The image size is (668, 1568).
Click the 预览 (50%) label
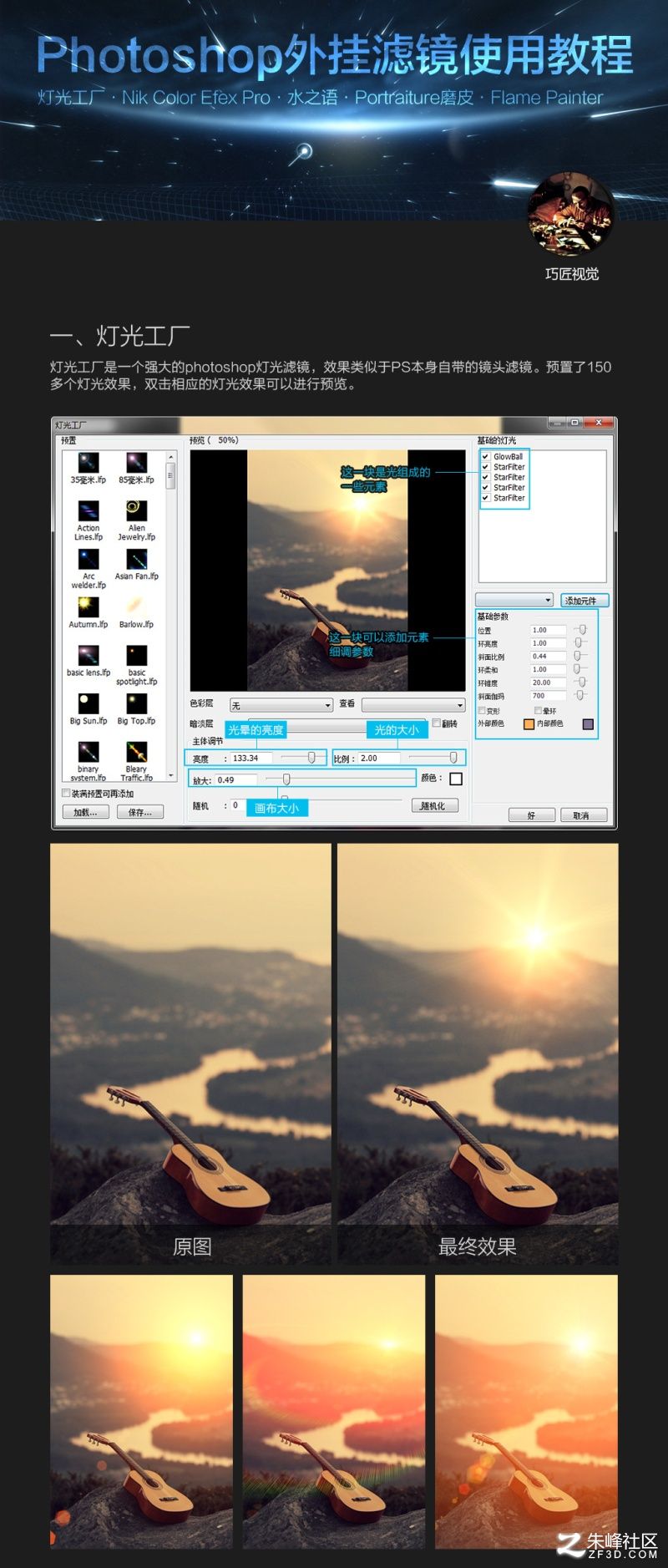[214, 440]
